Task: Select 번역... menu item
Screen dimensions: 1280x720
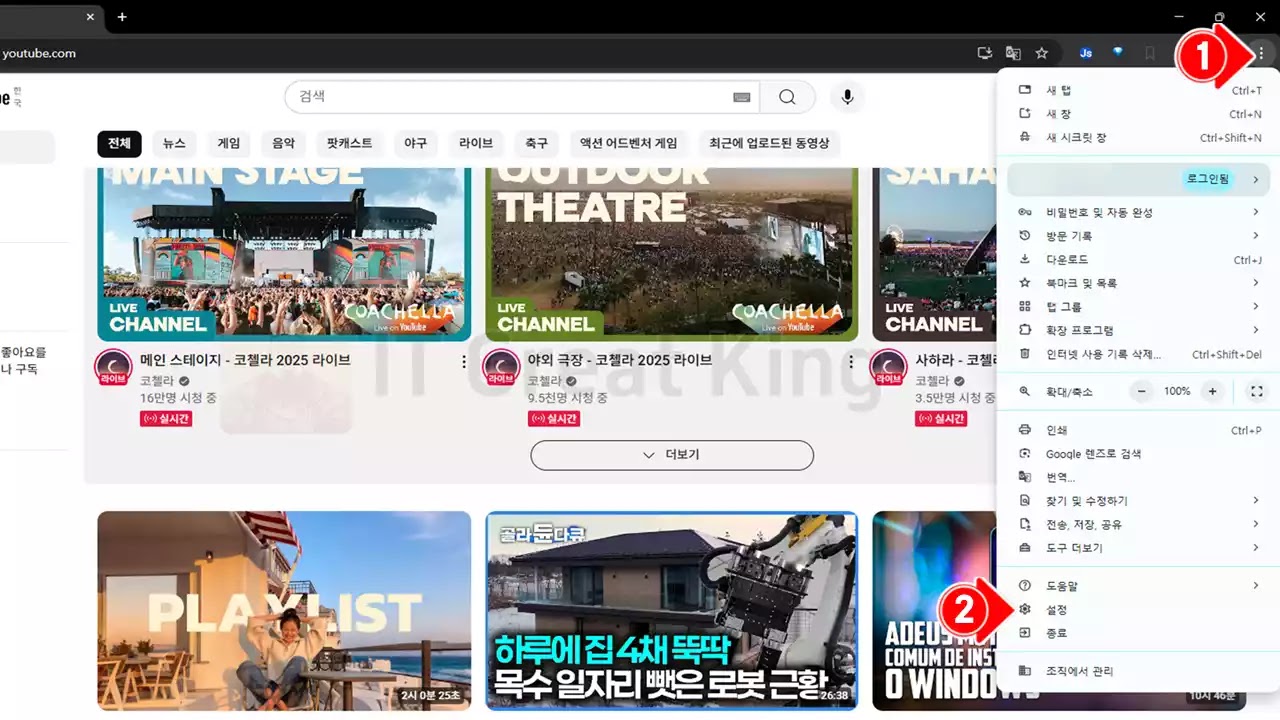Action: coord(1139,477)
